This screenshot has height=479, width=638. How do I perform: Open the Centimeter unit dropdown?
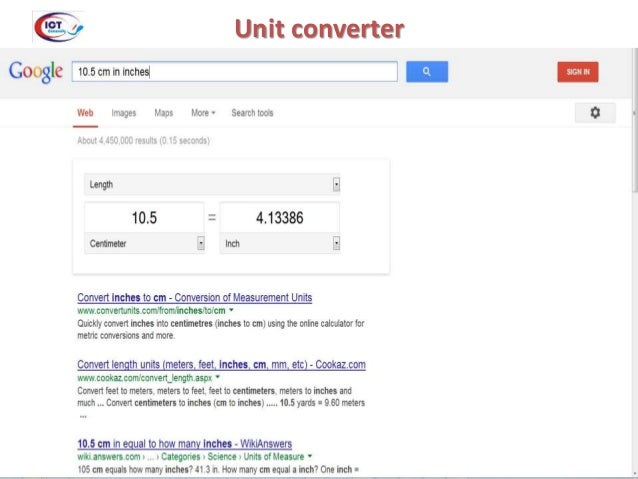[144, 243]
